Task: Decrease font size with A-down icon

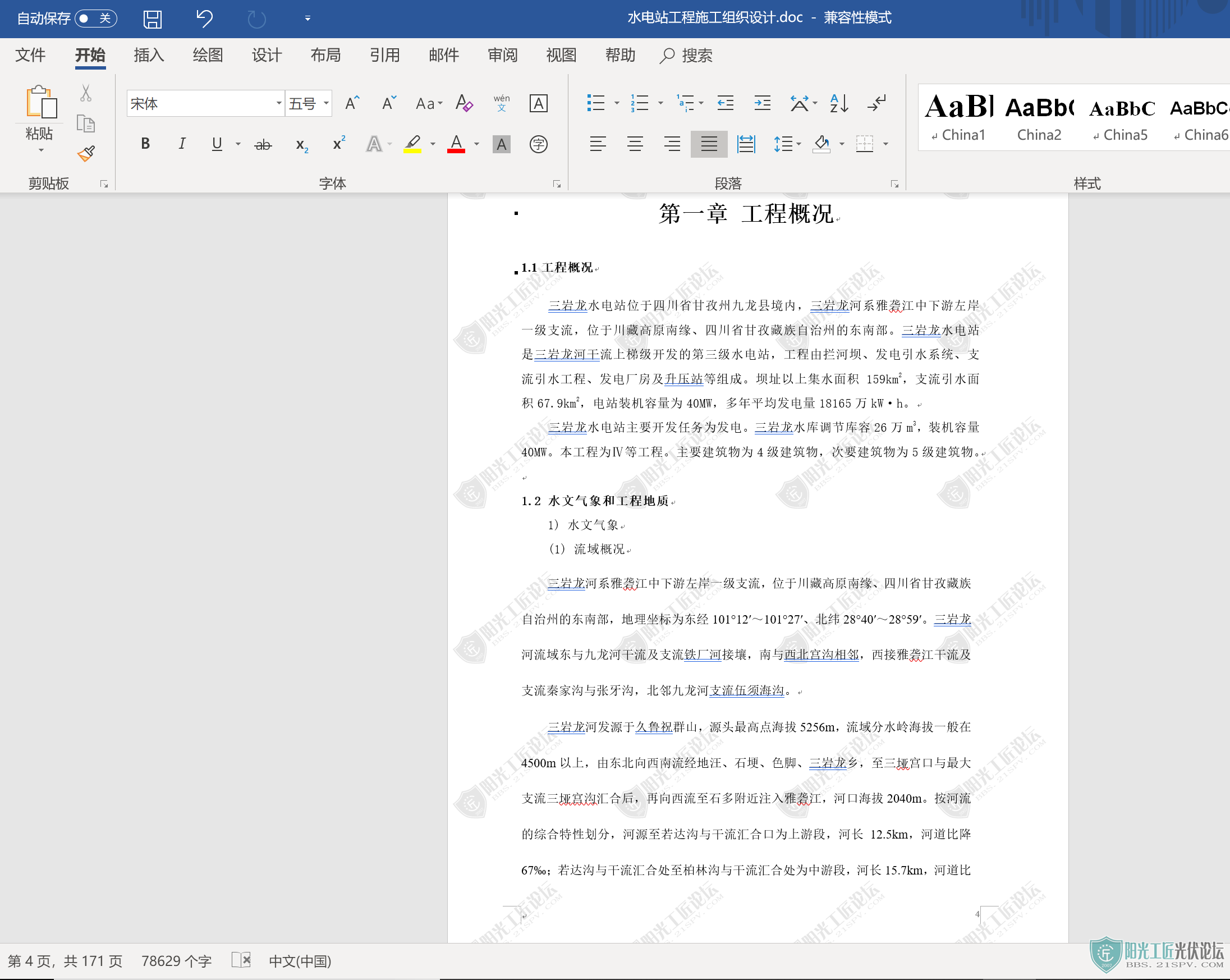Action: coord(389,103)
